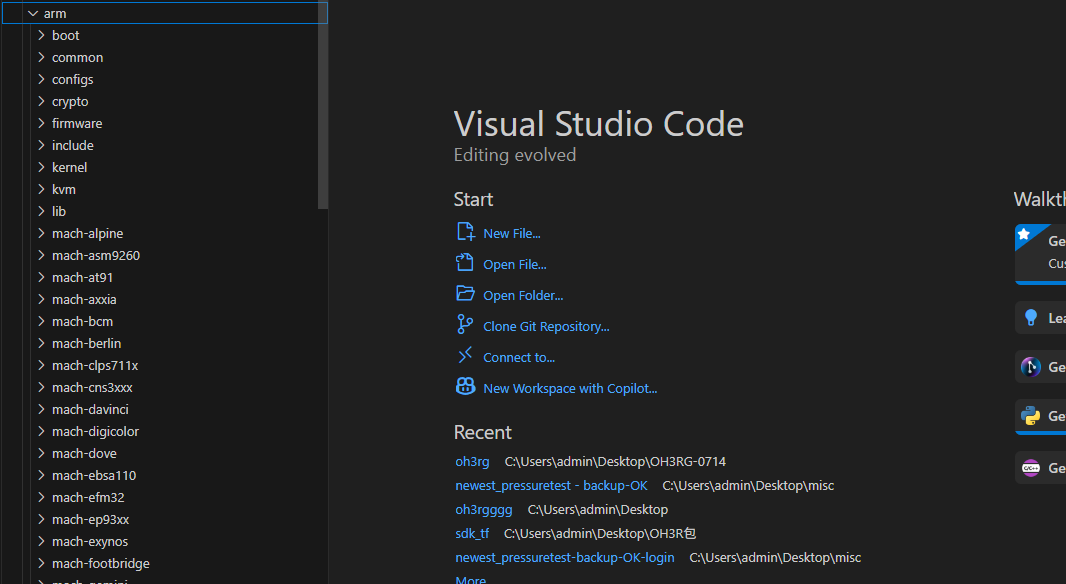1066x584 pixels.
Task: Click the lightbulb walkthrough icon
Action: pyautogui.click(x=1031, y=317)
